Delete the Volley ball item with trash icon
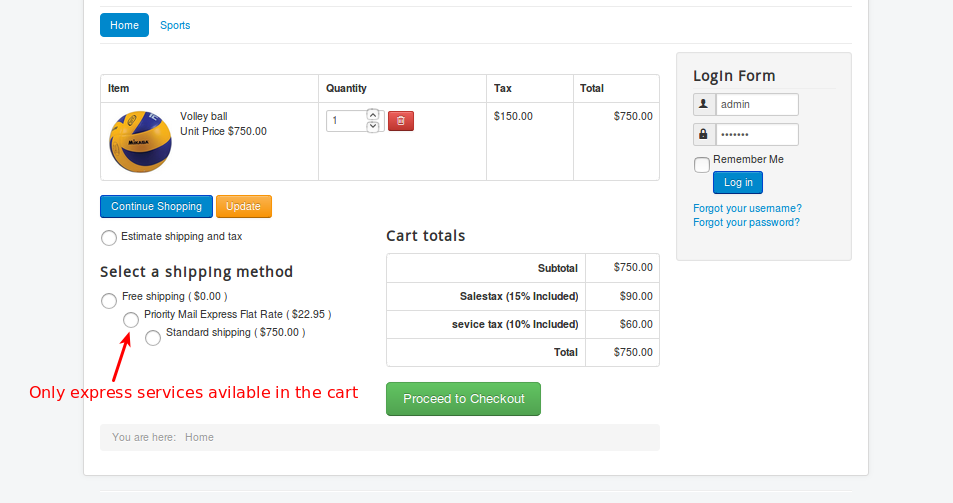Viewport: 953px width, 503px height. coord(400,121)
